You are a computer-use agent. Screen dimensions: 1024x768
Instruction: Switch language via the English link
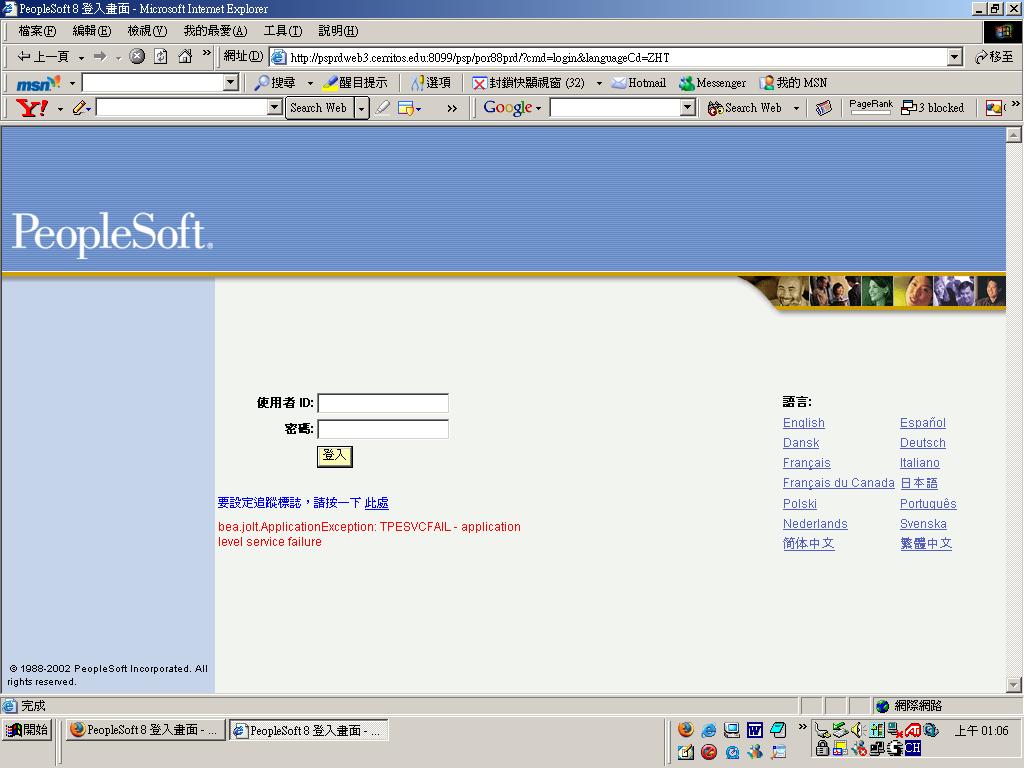803,423
